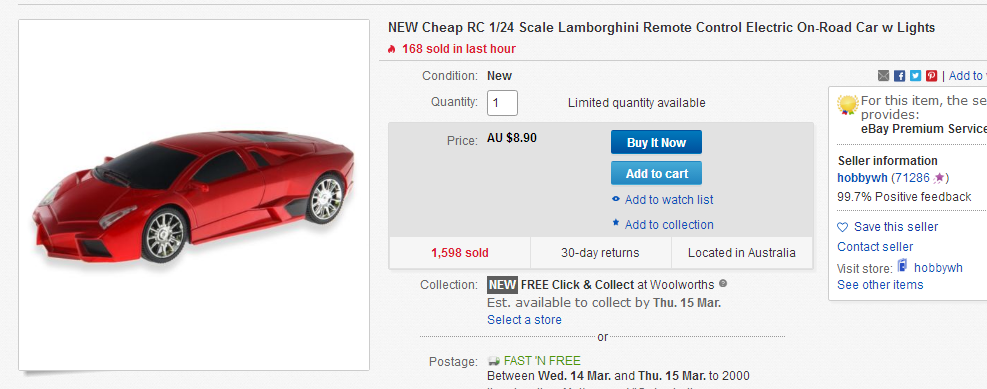Share listing on Facebook icon

tap(900, 76)
